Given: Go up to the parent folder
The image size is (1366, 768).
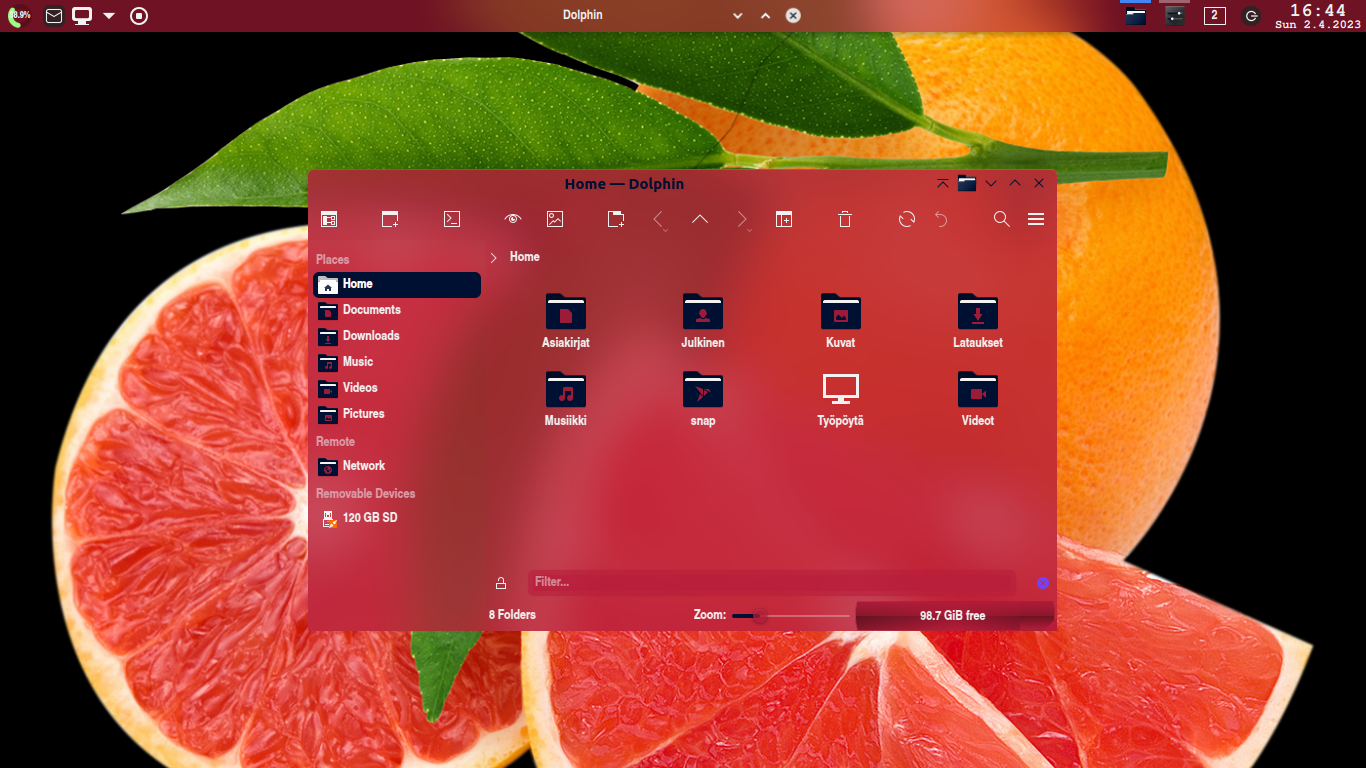Looking at the screenshot, I should coord(700,219).
